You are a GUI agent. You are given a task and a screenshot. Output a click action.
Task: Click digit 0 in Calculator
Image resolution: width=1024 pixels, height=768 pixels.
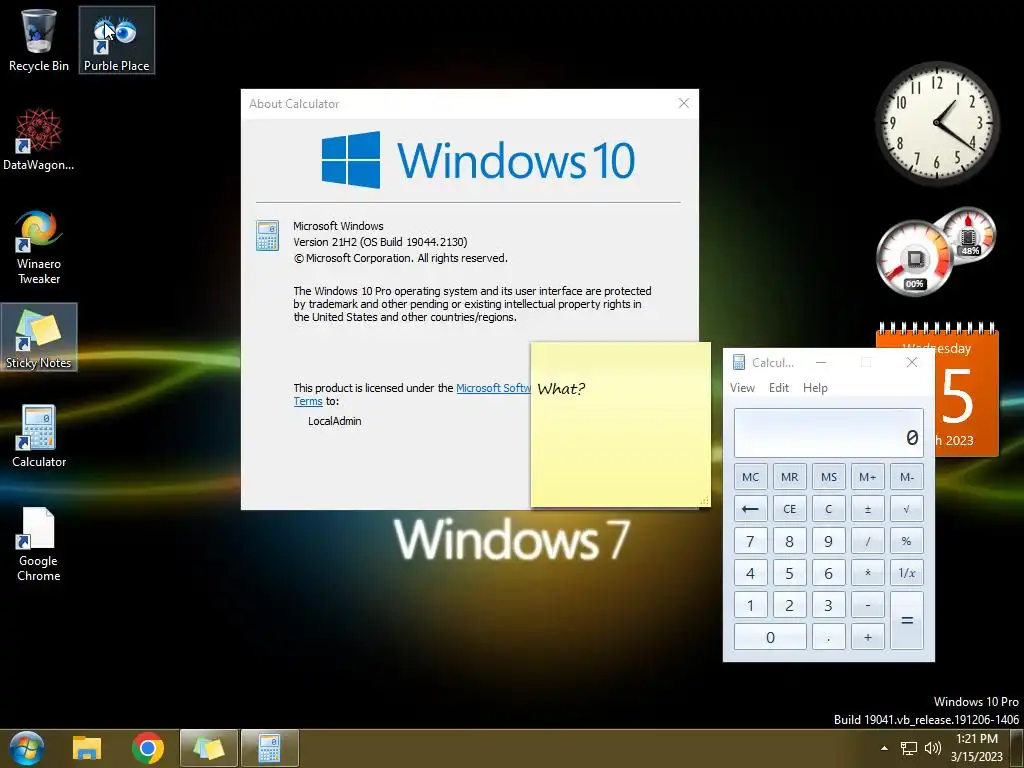(770, 637)
